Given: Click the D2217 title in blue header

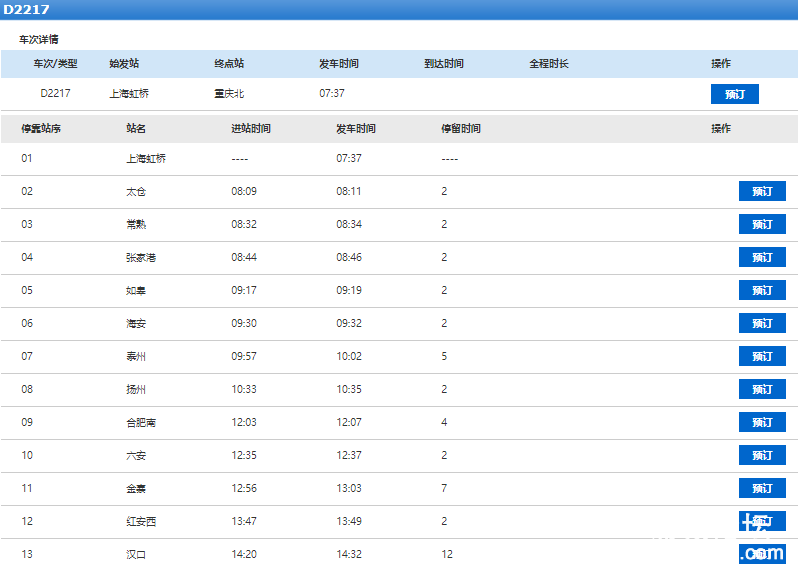Looking at the screenshot, I should pos(26,10).
